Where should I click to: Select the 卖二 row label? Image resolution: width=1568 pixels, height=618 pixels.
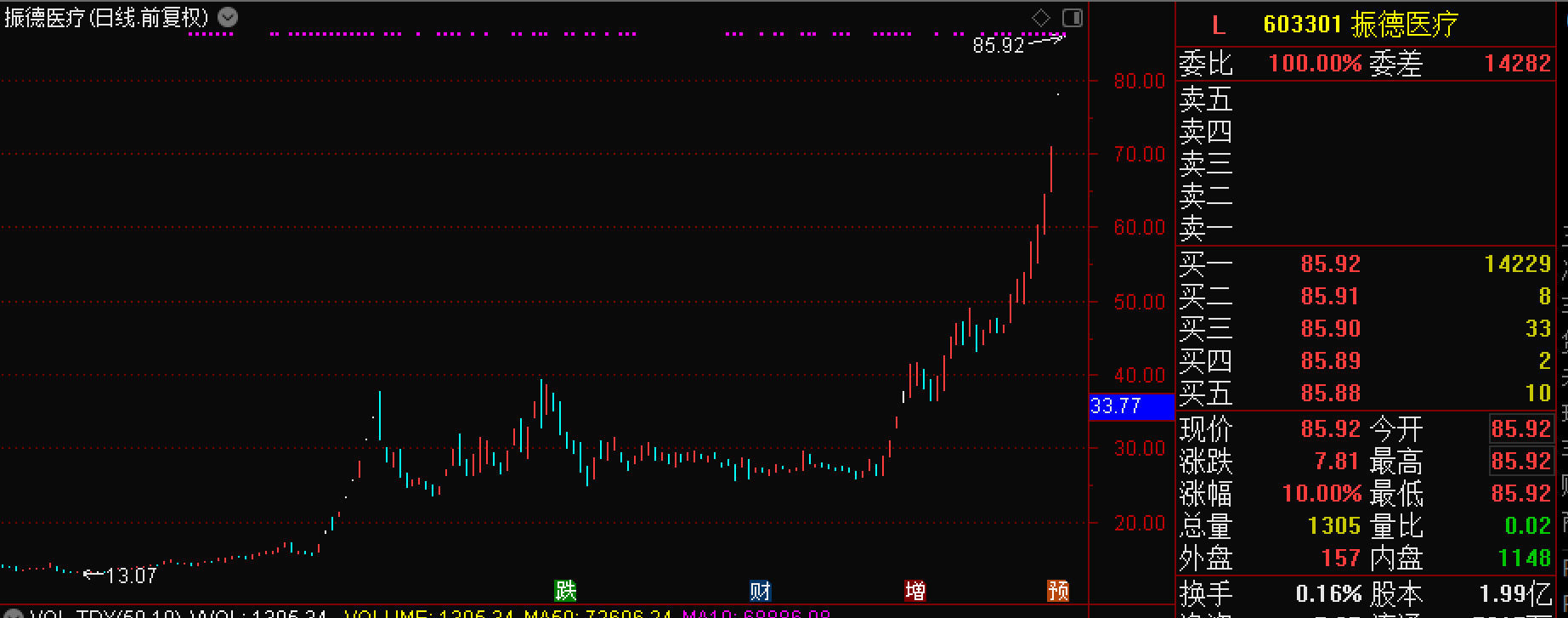1206,196
